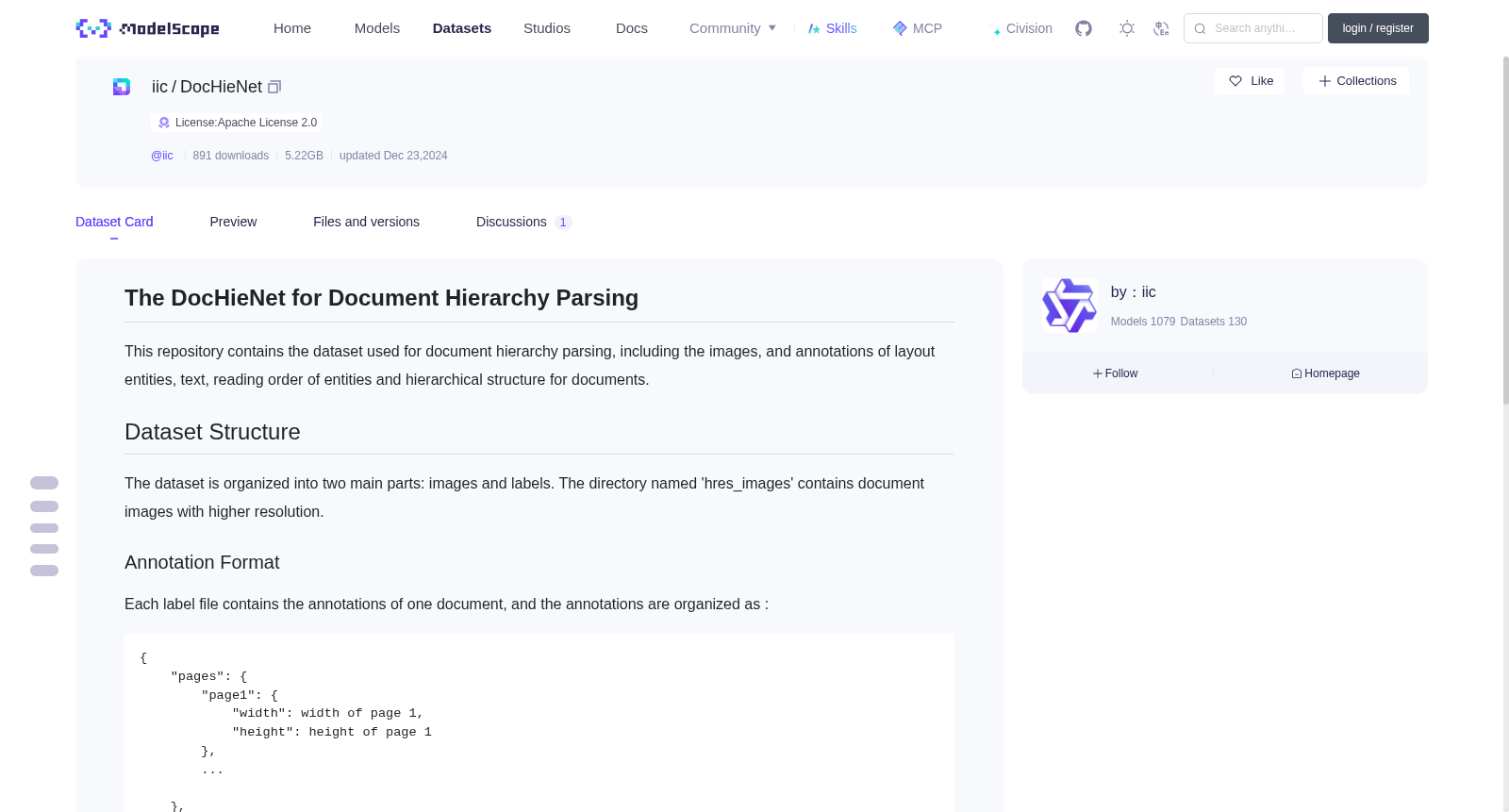1509x812 pixels.
Task: Toggle the light/dark theme sun icon
Action: 1127,28
